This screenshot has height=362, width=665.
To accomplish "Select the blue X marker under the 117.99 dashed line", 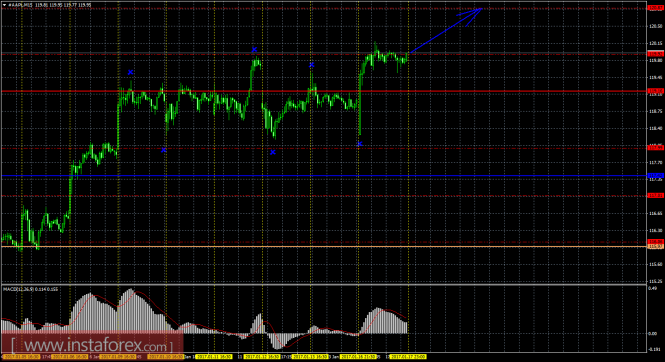I will click(x=164, y=150).
